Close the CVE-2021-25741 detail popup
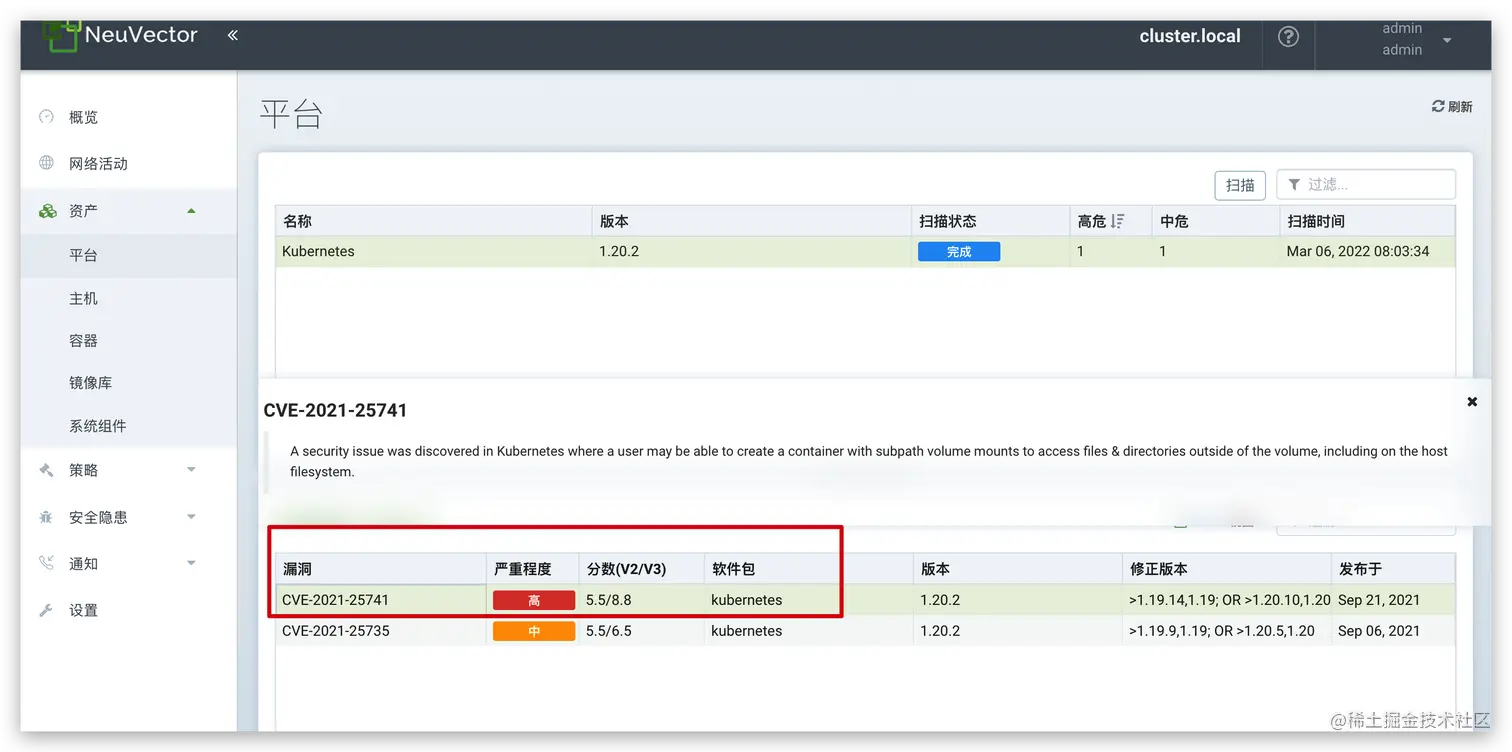 (1472, 401)
